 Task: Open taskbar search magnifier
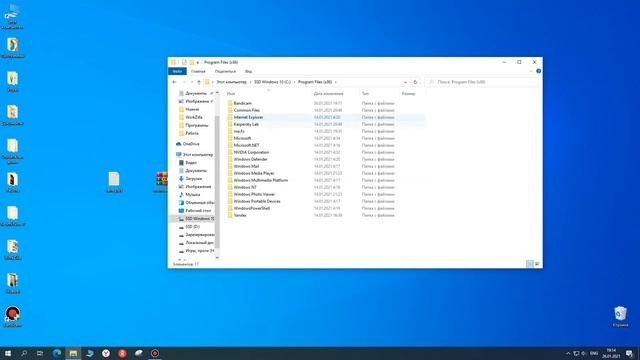coord(24,353)
